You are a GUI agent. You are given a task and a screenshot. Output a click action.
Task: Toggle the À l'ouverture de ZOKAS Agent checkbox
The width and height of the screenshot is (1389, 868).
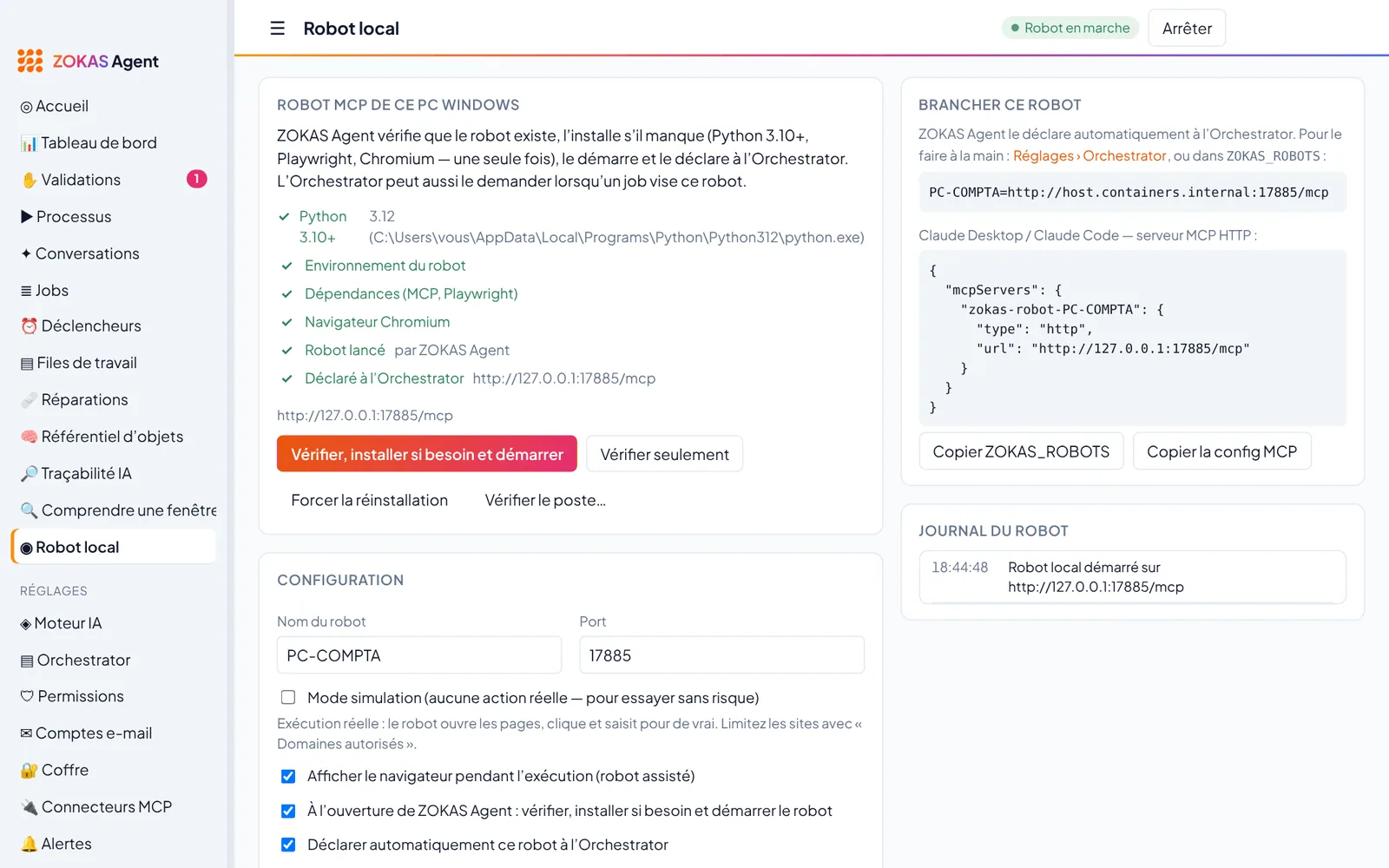coord(288,811)
